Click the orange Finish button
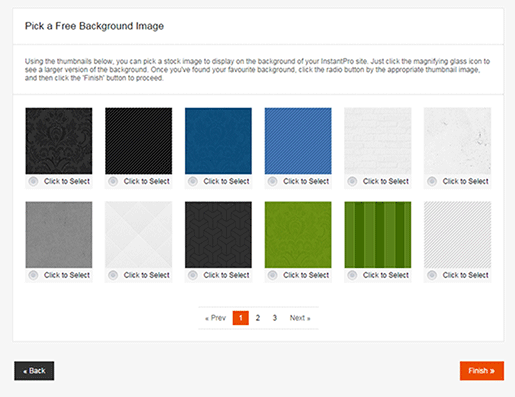Viewport: 515px width, 397px height. (482, 371)
